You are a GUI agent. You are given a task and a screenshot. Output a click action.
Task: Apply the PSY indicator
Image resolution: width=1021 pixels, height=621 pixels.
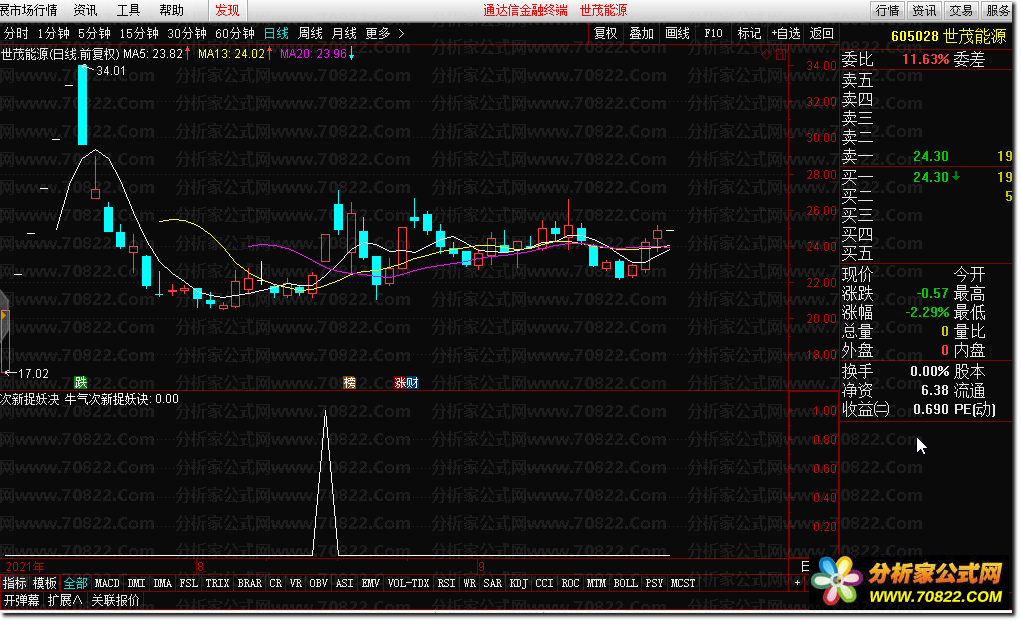click(654, 583)
